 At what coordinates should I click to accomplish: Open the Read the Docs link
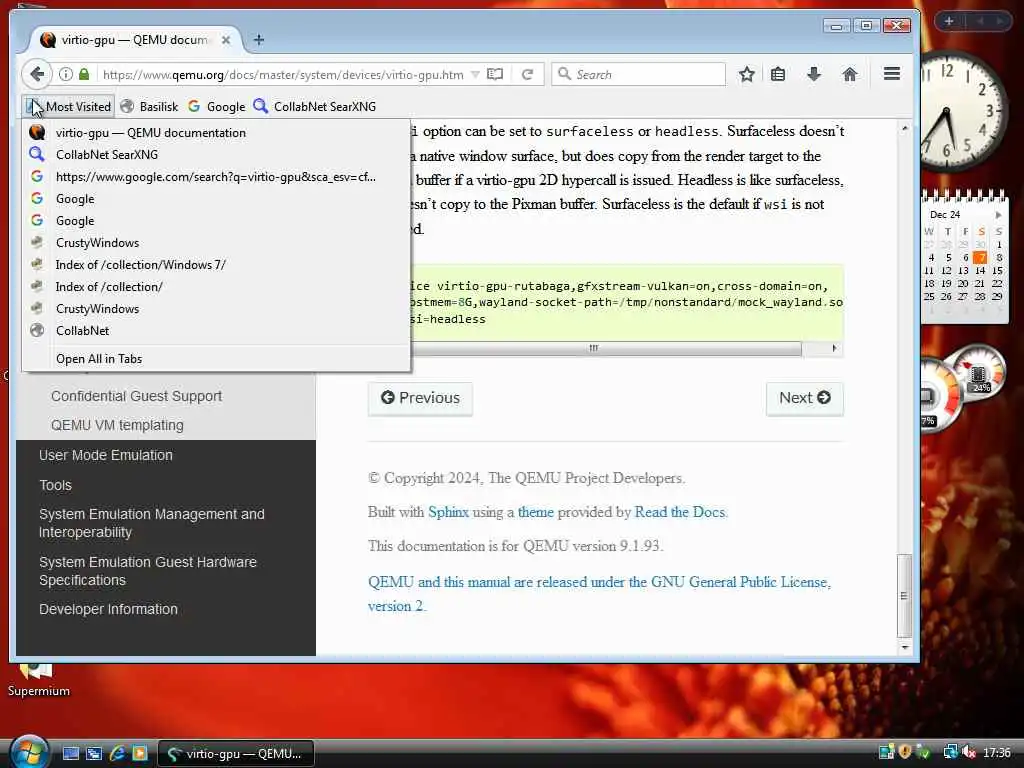click(680, 512)
